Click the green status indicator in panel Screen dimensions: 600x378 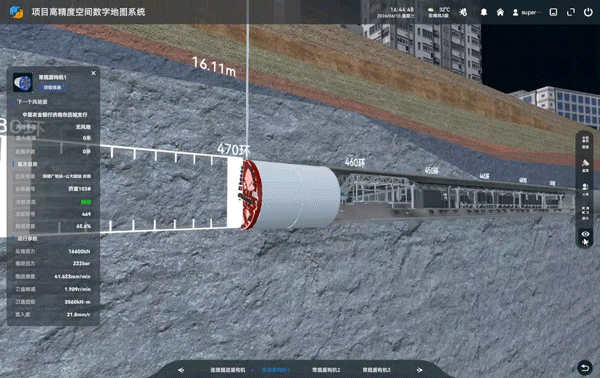(x=86, y=202)
